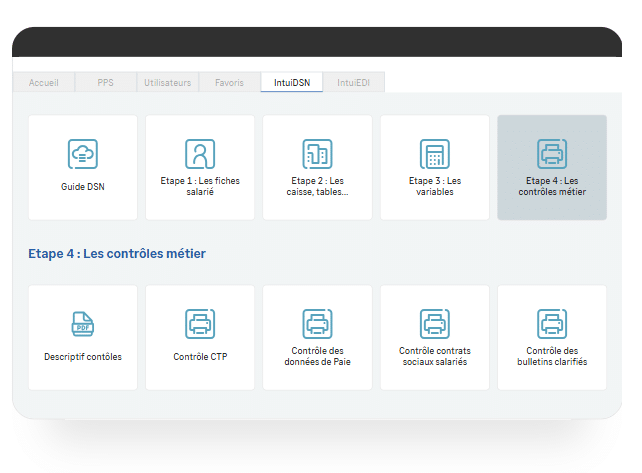Click the 'Etape 3 : Les variables' label
Viewport: 642px width, 473px height.
point(435,186)
